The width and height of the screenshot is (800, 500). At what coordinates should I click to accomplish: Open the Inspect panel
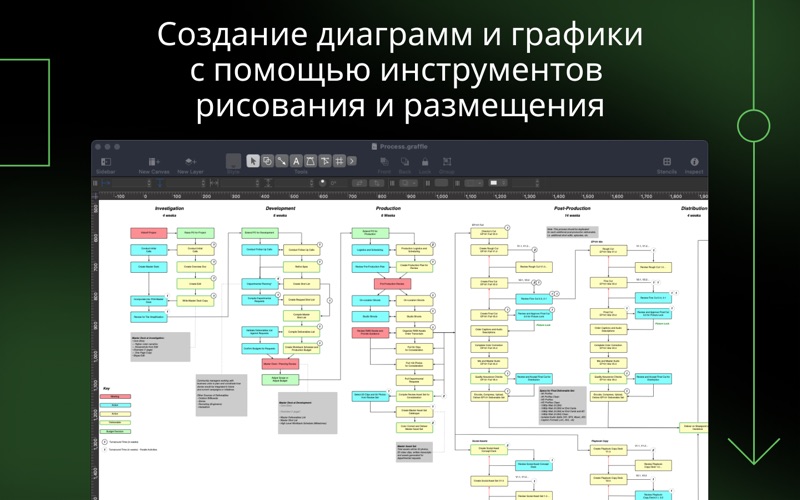694,162
